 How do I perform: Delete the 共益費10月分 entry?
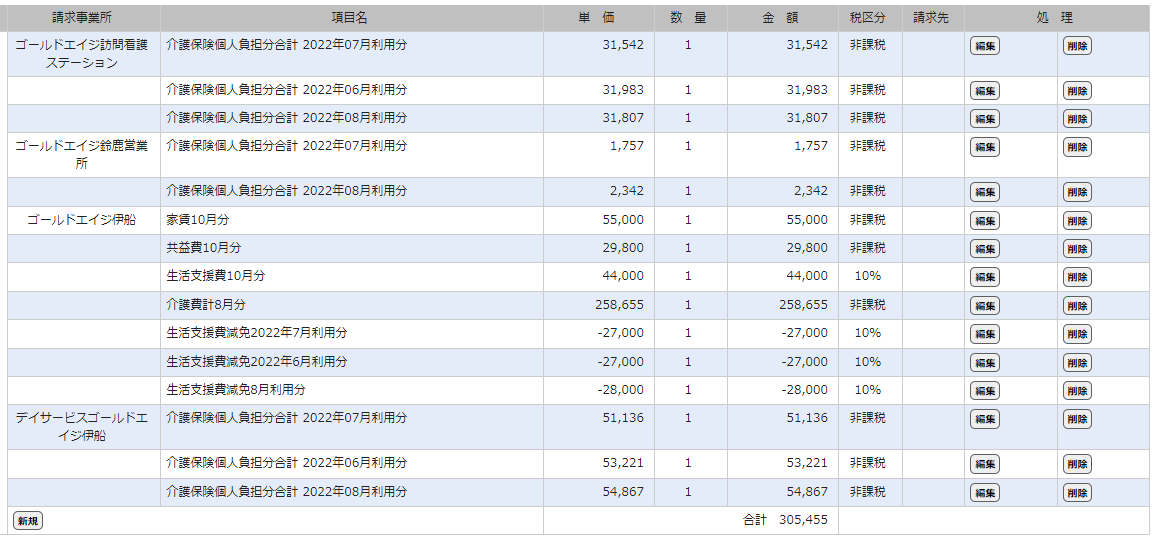(x=1077, y=249)
